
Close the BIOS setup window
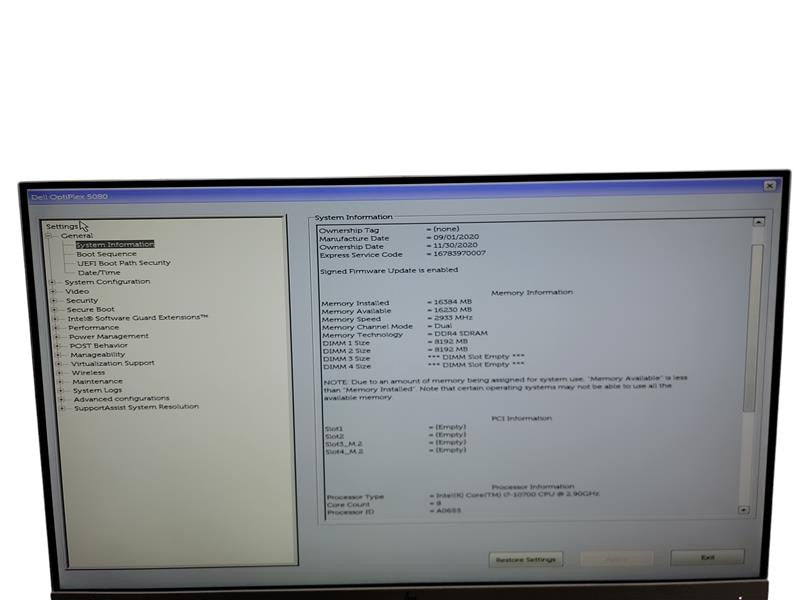[770, 186]
